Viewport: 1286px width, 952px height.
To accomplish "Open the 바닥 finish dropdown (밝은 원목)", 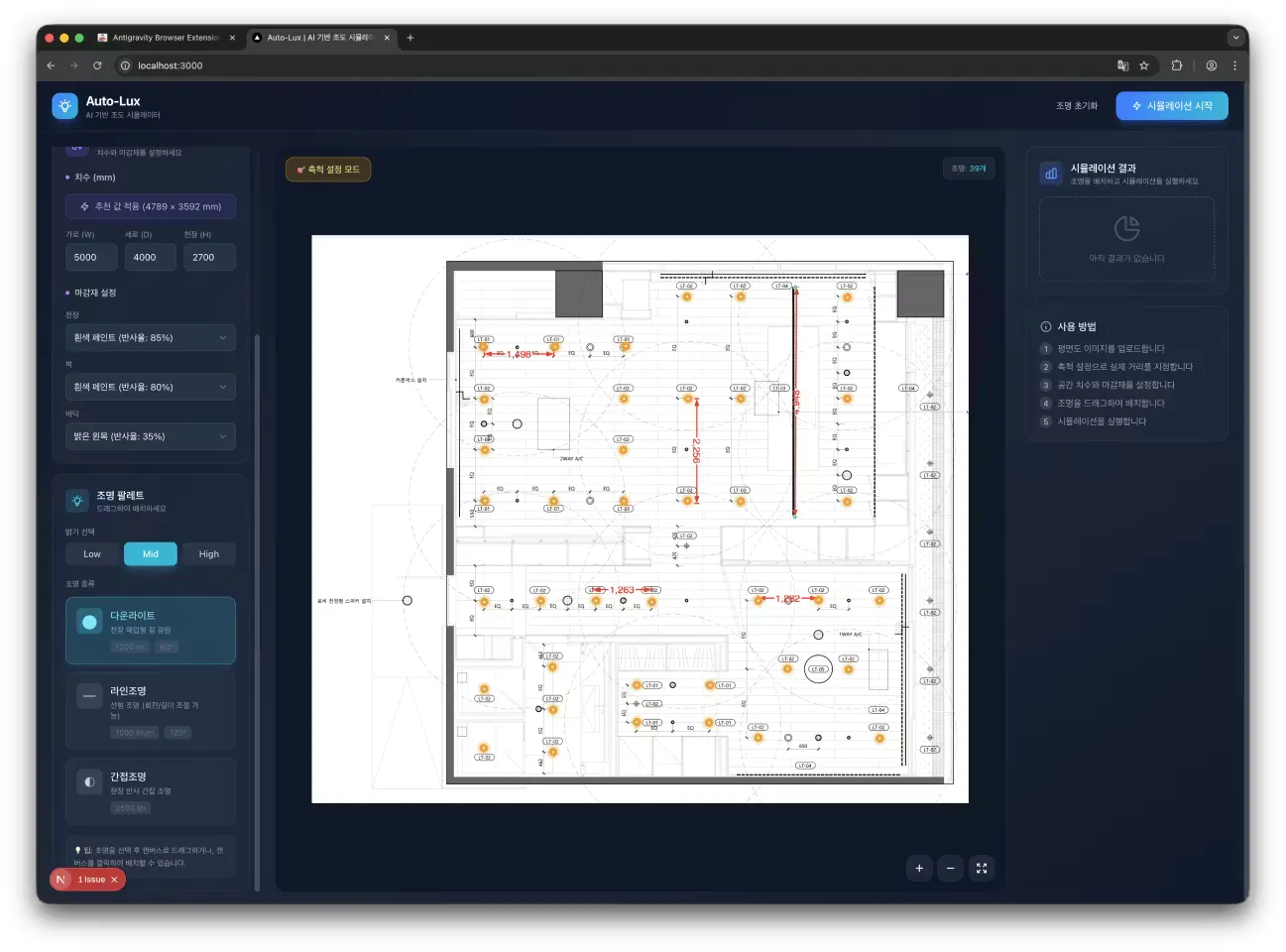I will point(151,436).
